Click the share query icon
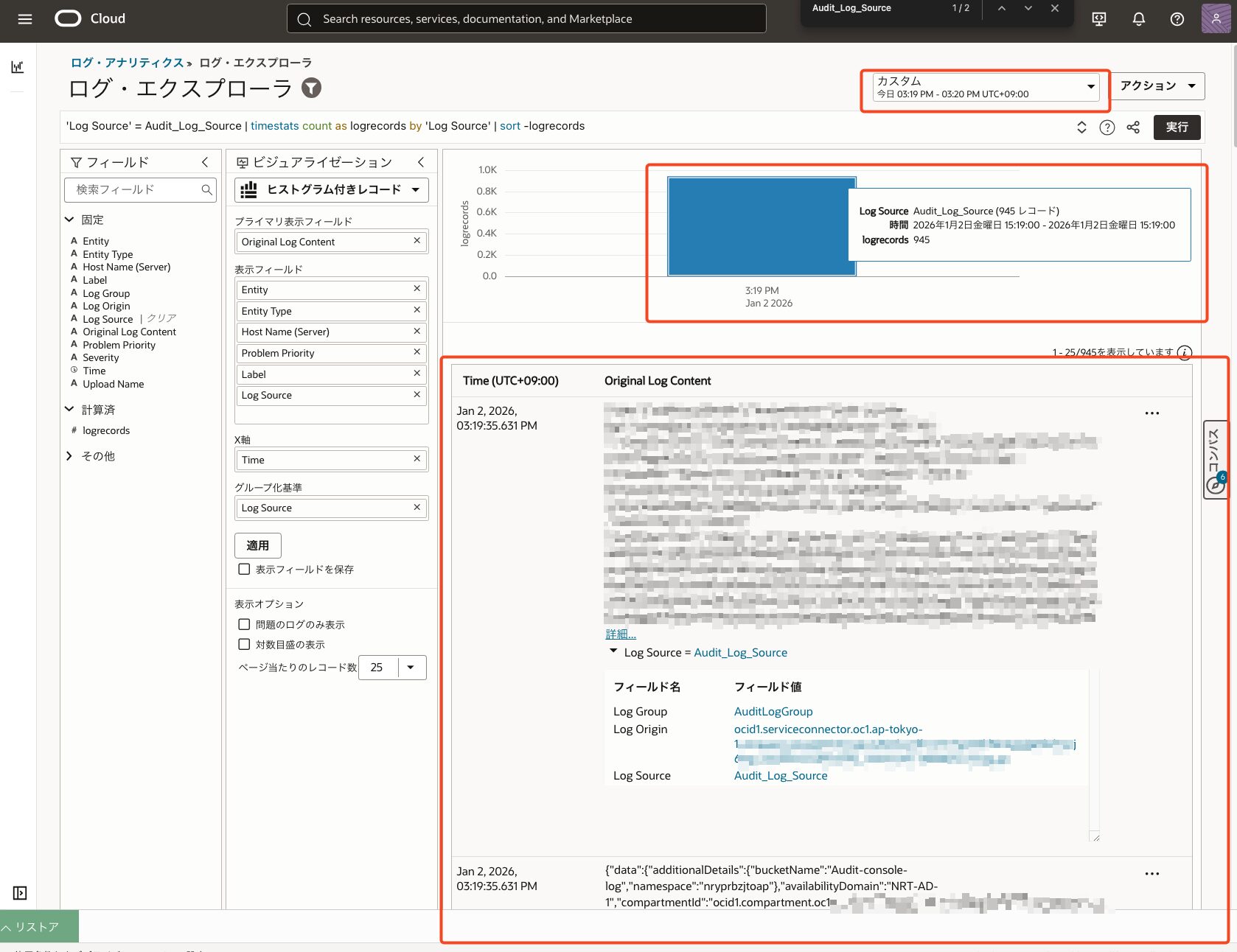The width and height of the screenshot is (1237, 952). pos(1133,127)
